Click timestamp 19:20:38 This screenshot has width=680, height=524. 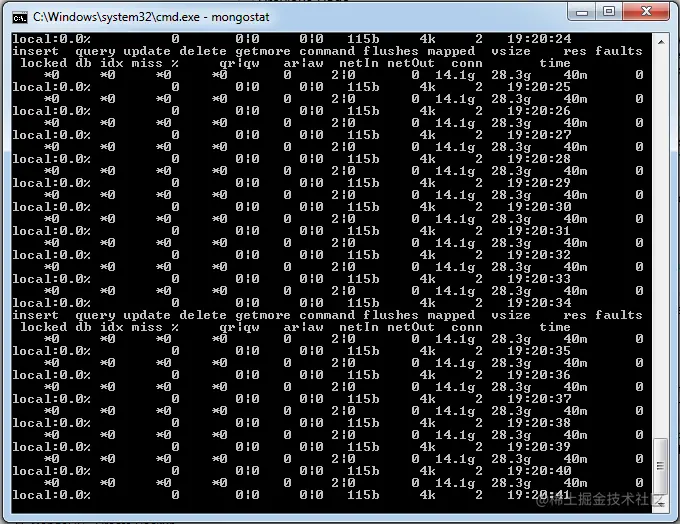(x=539, y=423)
